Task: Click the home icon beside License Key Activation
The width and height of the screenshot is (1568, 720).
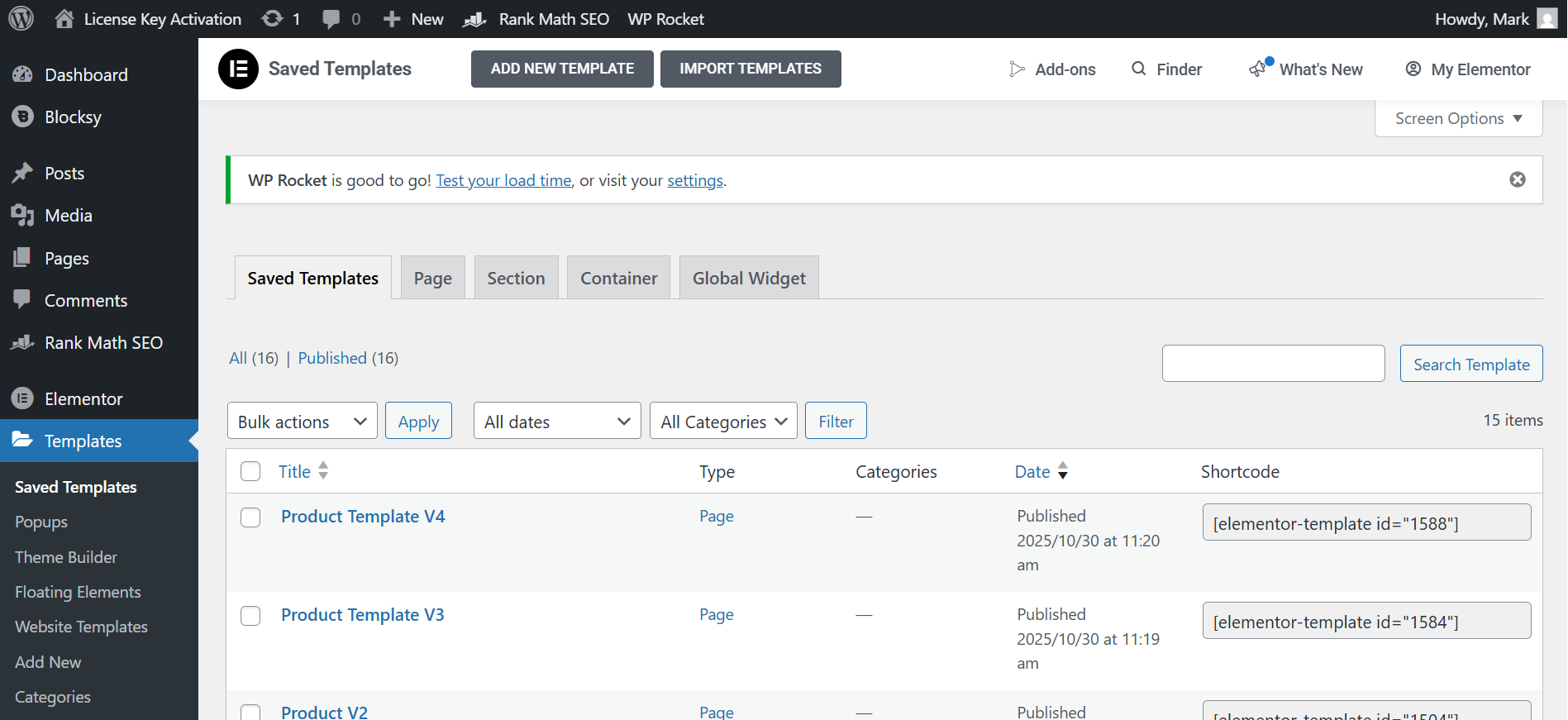Action: pos(64,18)
